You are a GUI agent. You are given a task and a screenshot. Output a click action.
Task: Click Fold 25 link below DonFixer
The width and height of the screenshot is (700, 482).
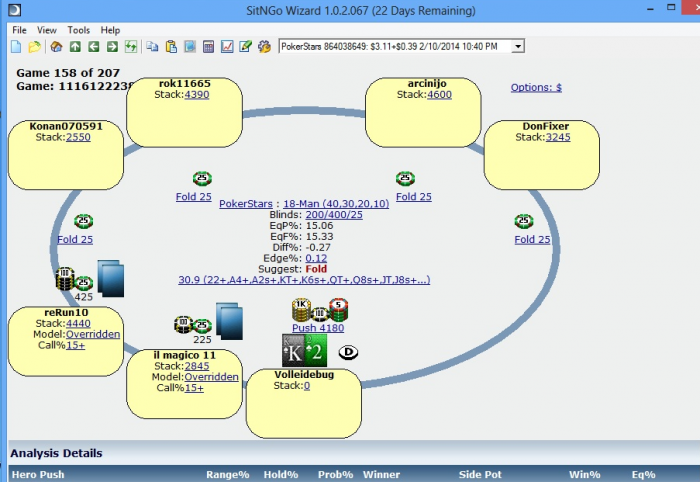tap(532, 240)
